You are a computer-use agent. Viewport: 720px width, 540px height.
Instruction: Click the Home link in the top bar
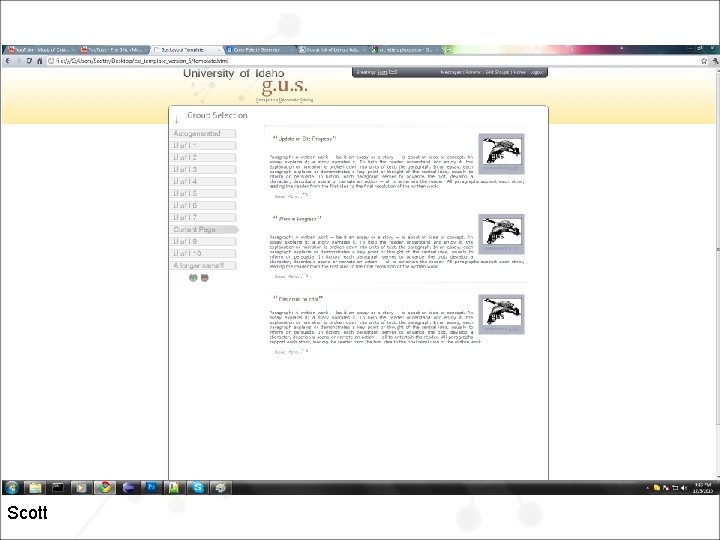519,72
